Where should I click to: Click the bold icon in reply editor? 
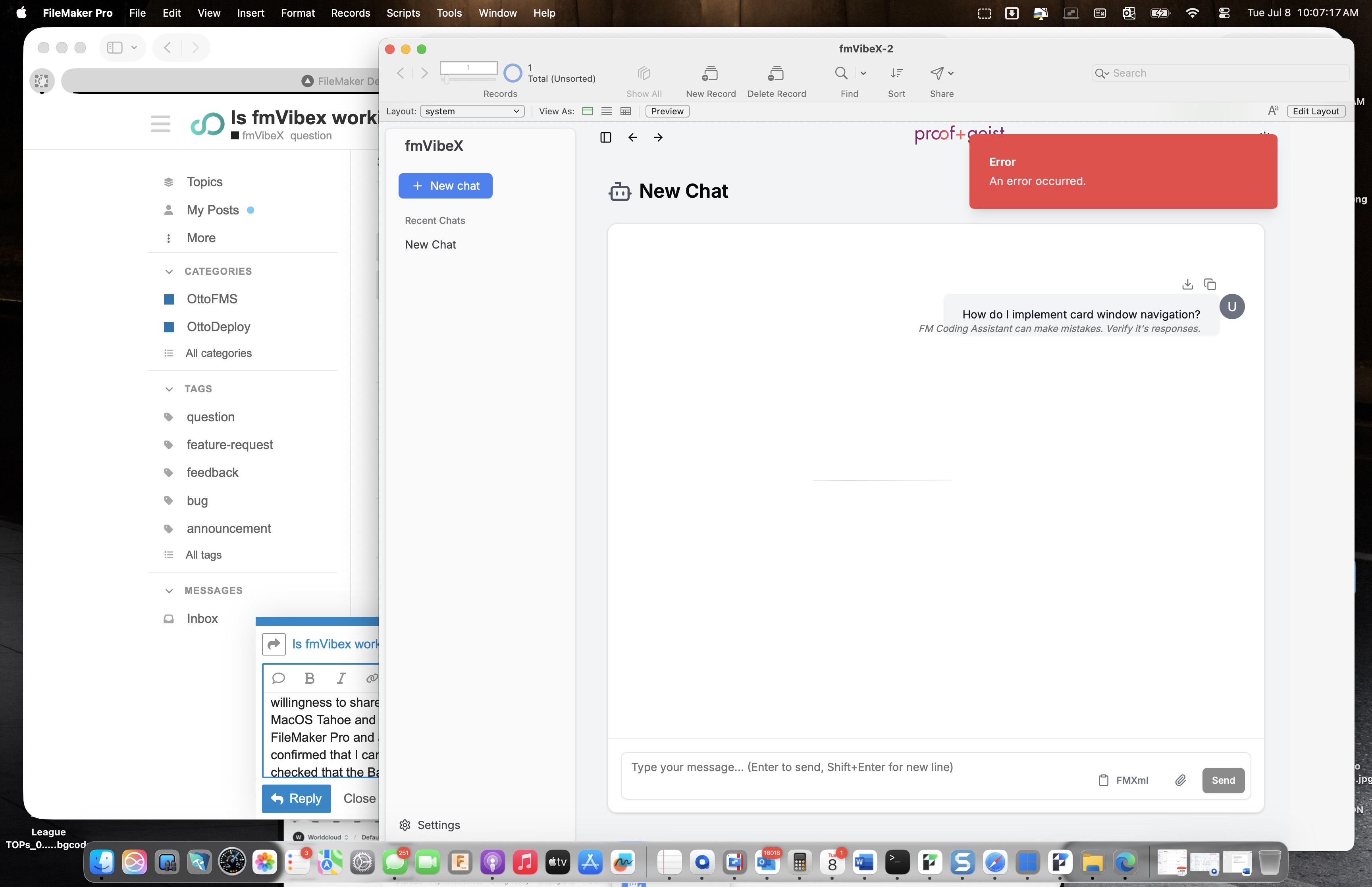pyautogui.click(x=309, y=678)
